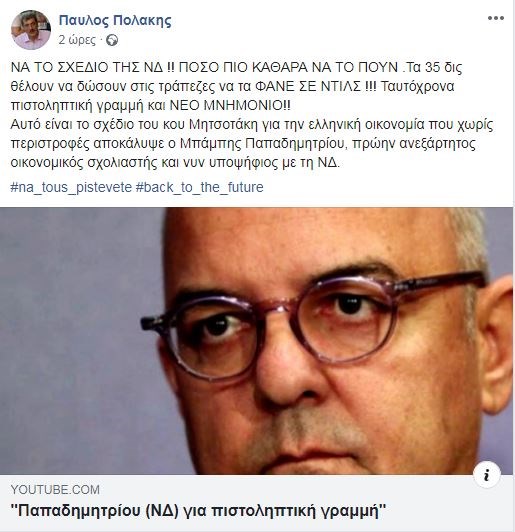
Task: Open the link title 'Παπαδημητρίου (ΝΔ) για πιστοληπτική γραμμή'
Action: coord(198,510)
